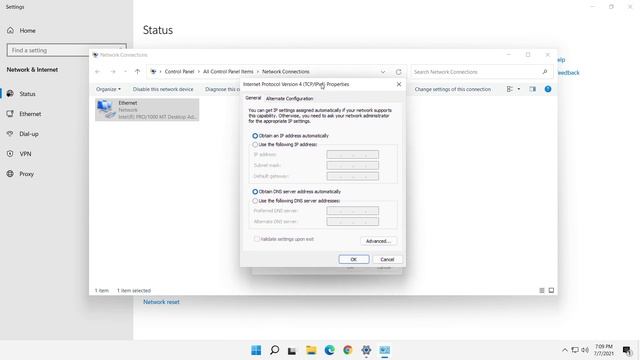This screenshot has width=640, height=360.
Task: Click the Find a setting search box
Action: pyautogui.click(x=67, y=50)
